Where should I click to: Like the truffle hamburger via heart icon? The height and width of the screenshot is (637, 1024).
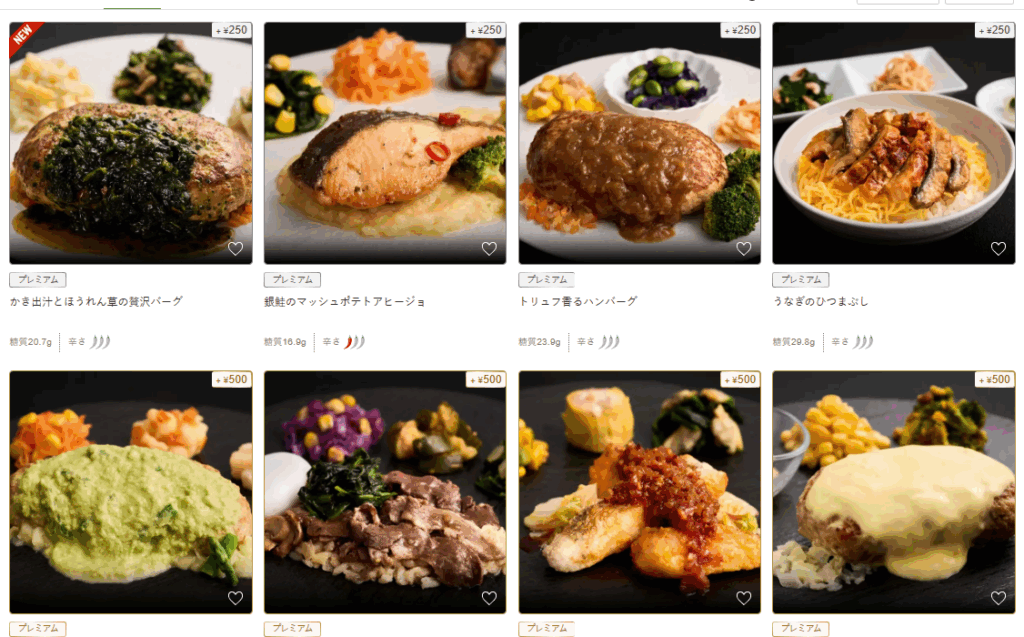click(744, 248)
